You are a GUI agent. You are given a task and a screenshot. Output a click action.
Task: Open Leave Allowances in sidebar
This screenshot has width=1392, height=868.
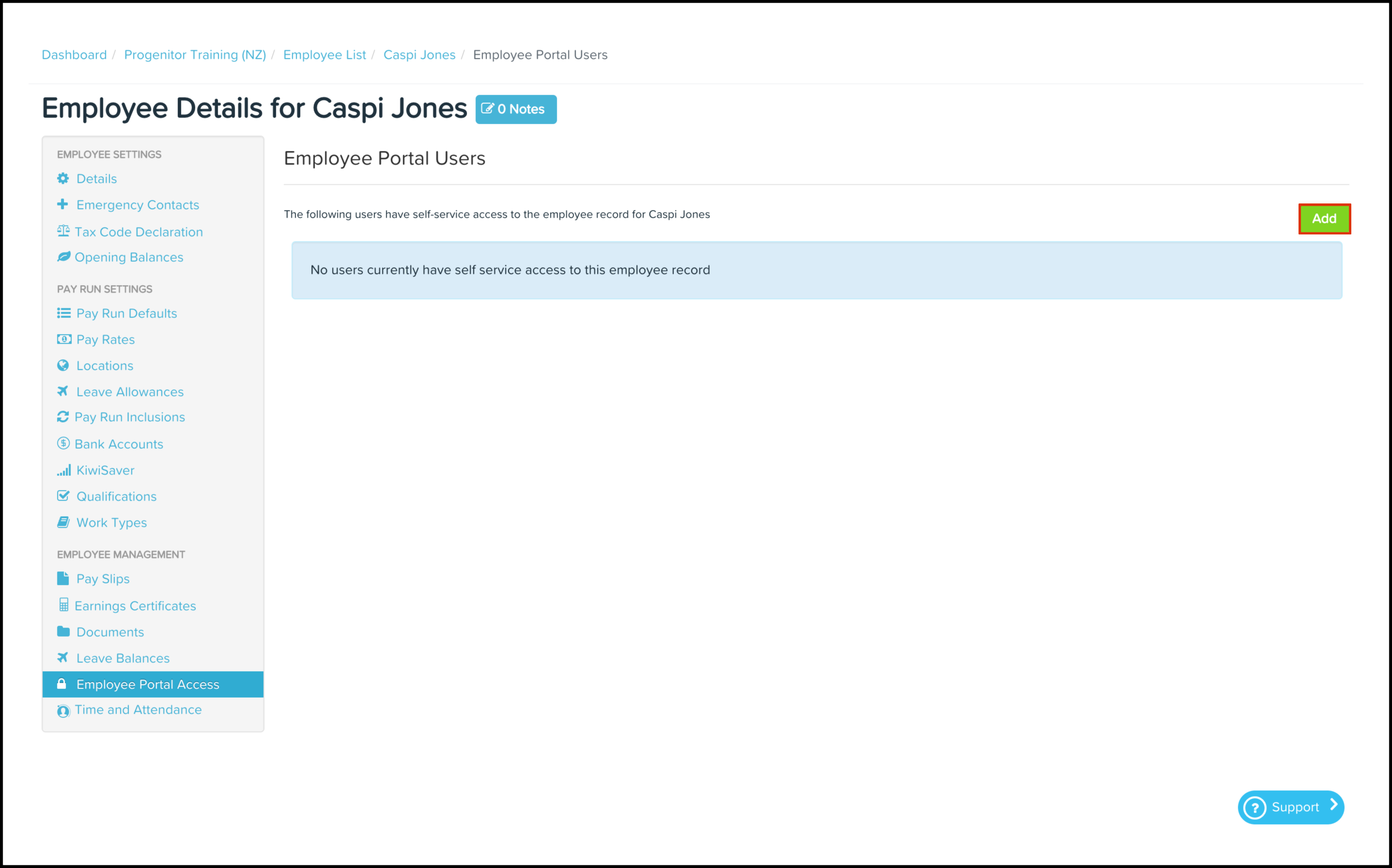pyautogui.click(x=130, y=392)
